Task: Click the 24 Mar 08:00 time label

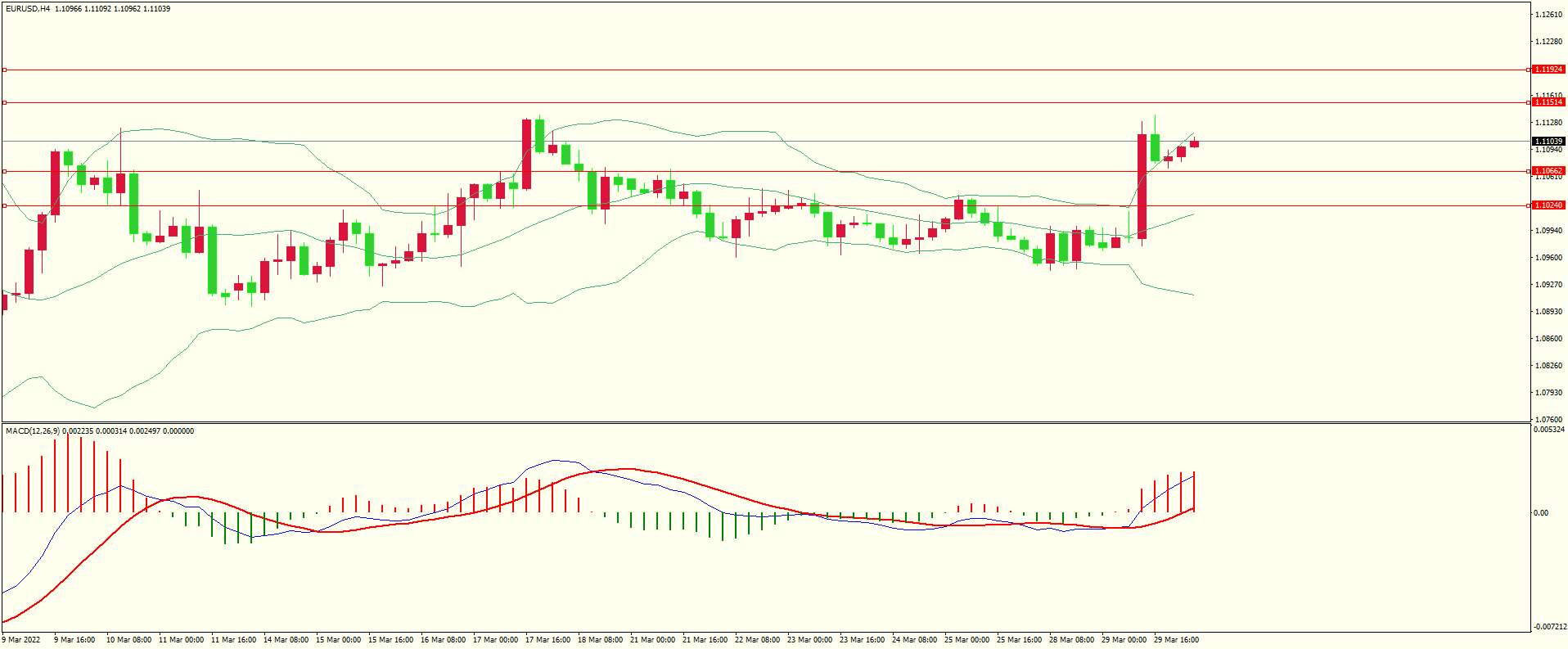Action: coord(914,640)
